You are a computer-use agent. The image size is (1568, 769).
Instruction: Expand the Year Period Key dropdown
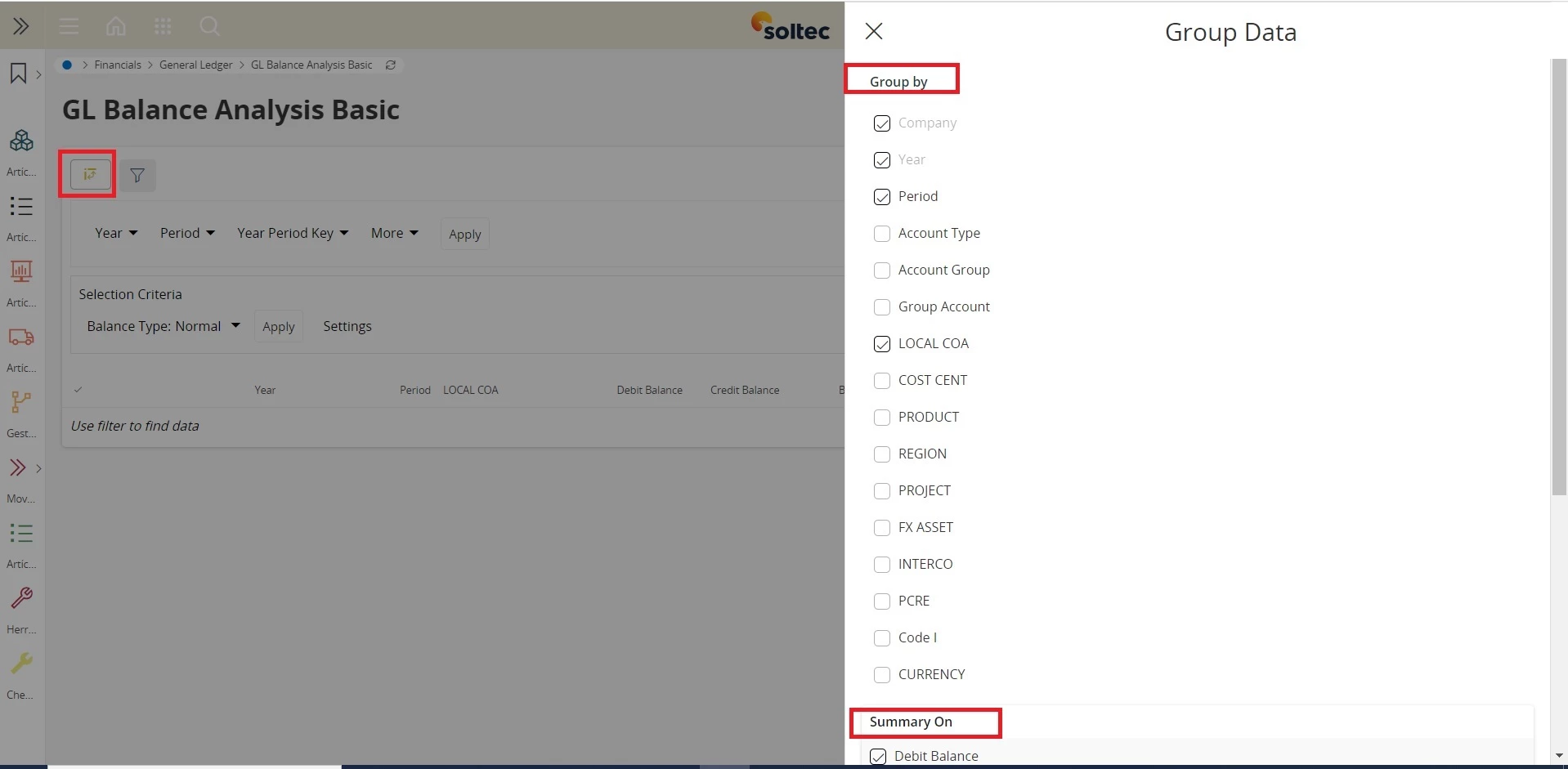(x=293, y=233)
